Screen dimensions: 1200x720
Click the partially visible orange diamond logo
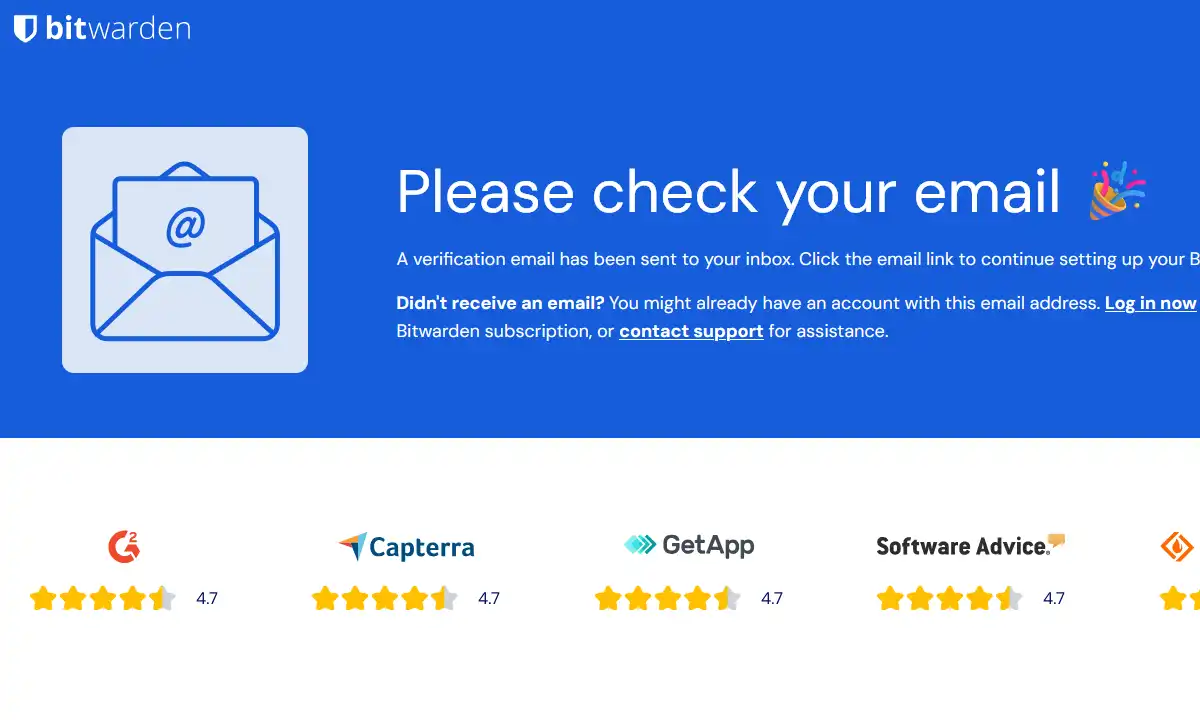click(x=1179, y=547)
